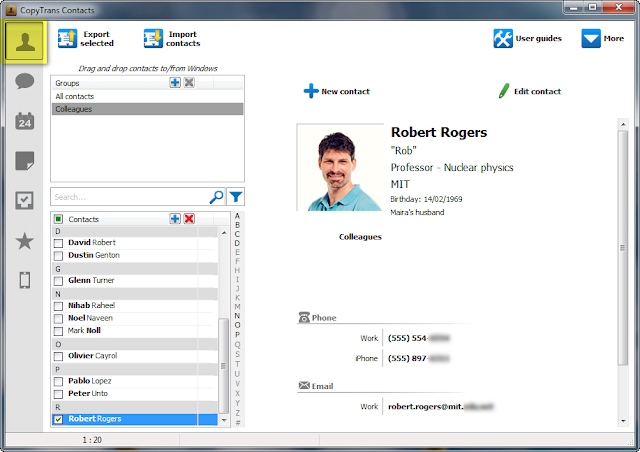
Task: Select the Pablo Lopez contact name
Action: pos(90,381)
